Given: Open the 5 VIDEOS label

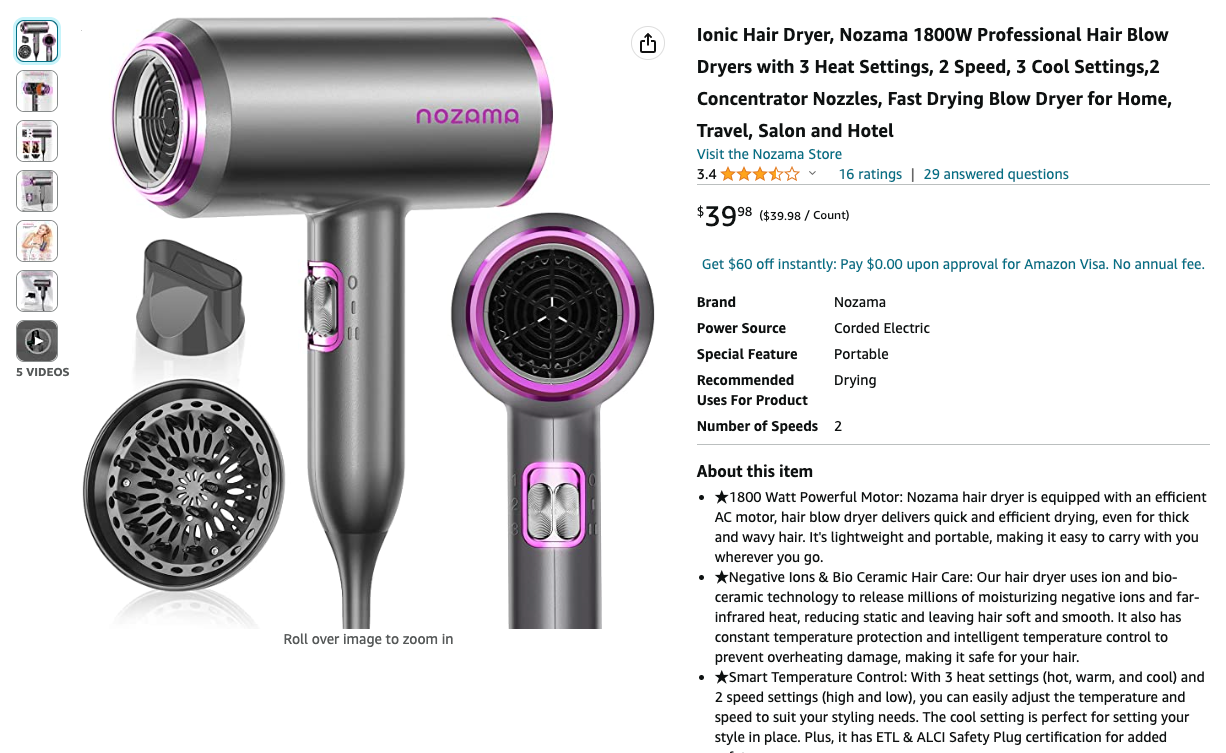Looking at the screenshot, I should 43,372.
